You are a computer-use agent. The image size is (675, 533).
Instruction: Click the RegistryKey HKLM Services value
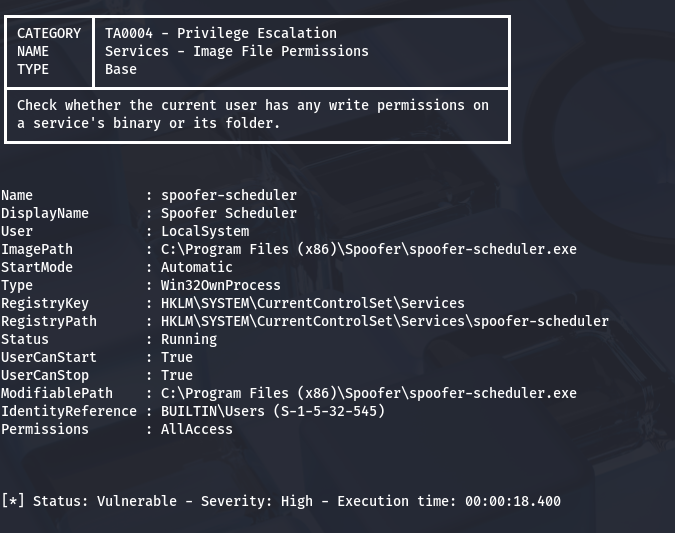312,303
